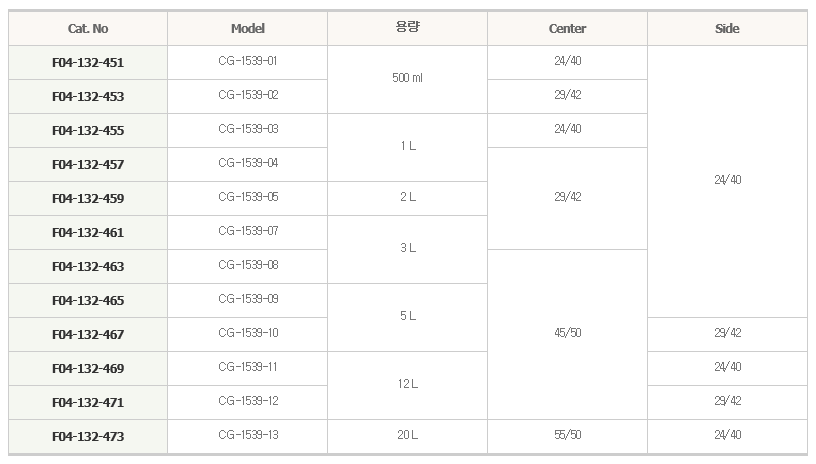Select catalog number F04-132-471
This screenshot has height=464, width=816.
click(x=88, y=403)
